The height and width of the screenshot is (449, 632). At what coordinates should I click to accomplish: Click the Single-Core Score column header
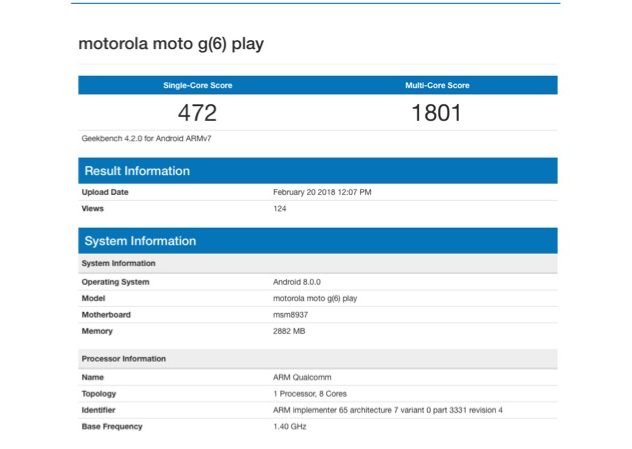(x=197, y=85)
